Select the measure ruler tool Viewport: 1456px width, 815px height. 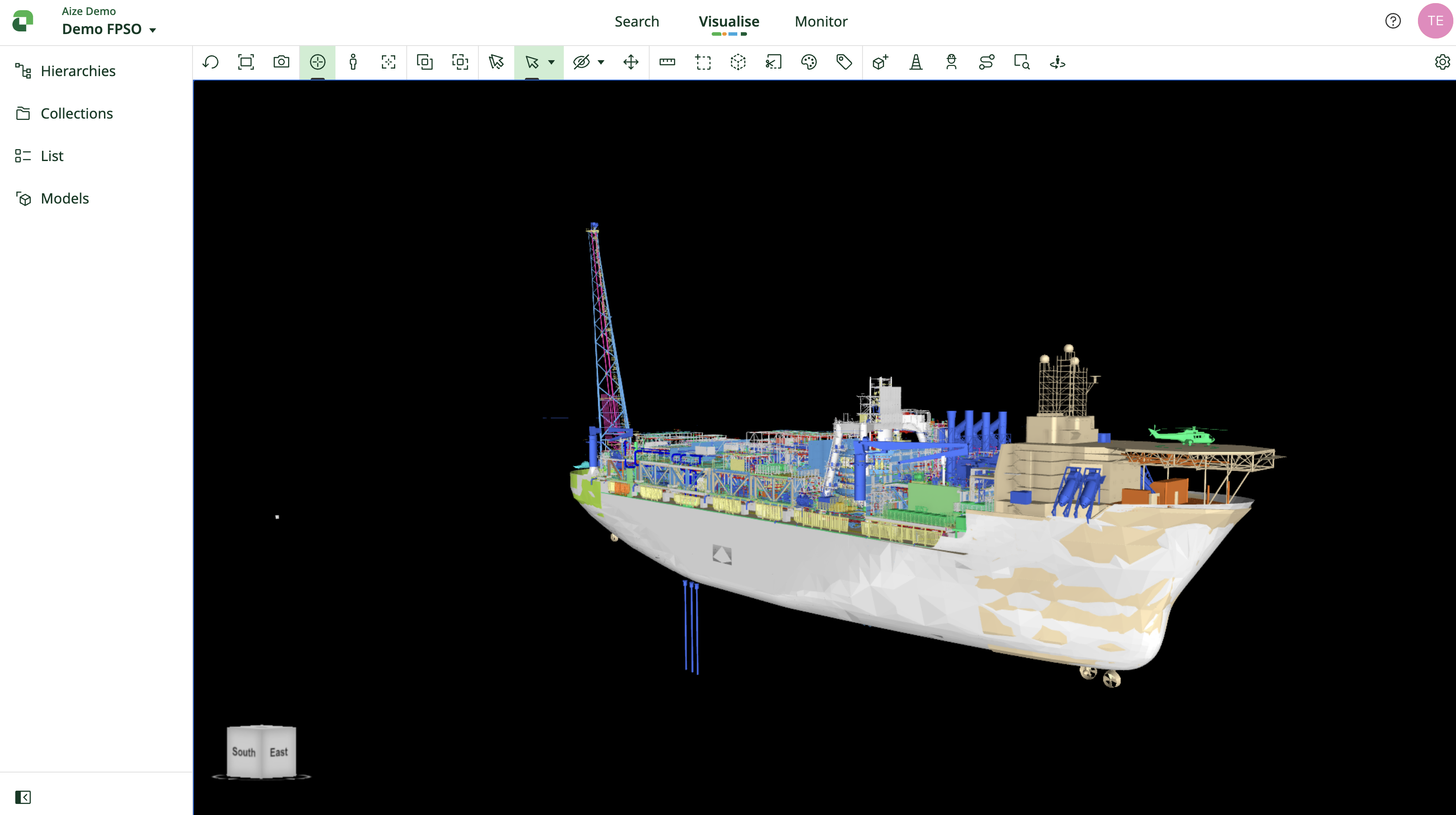coord(667,62)
